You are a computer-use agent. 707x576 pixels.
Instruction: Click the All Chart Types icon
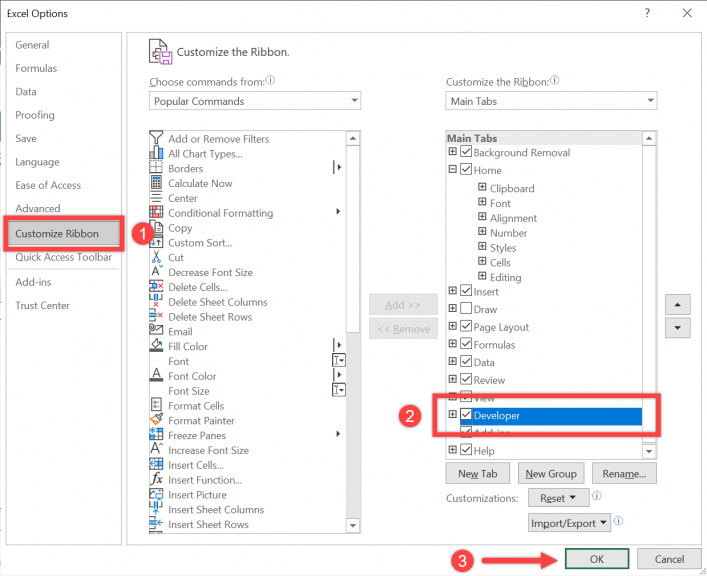tap(156, 153)
